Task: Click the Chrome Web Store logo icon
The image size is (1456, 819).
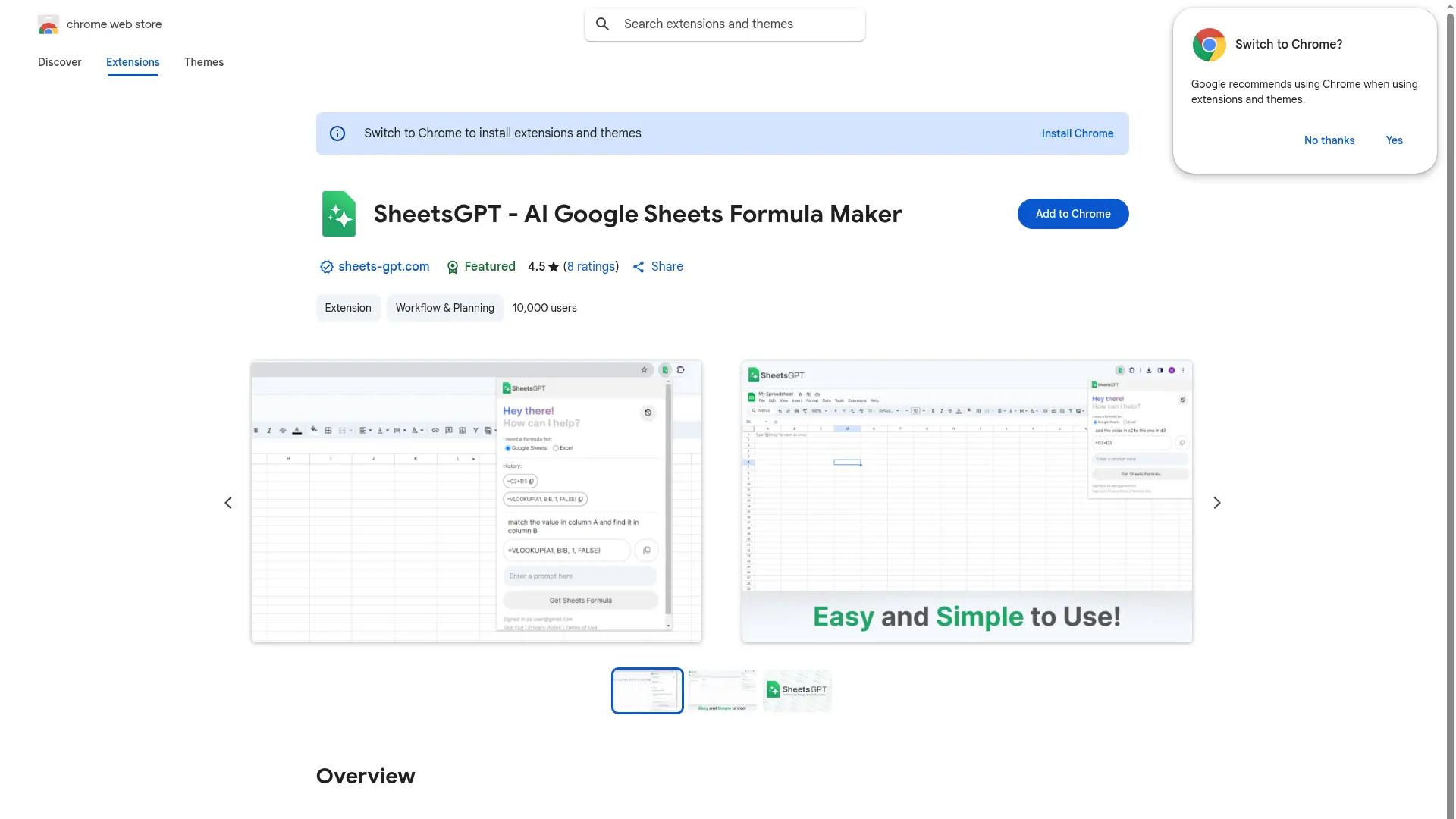Action: pos(49,24)
